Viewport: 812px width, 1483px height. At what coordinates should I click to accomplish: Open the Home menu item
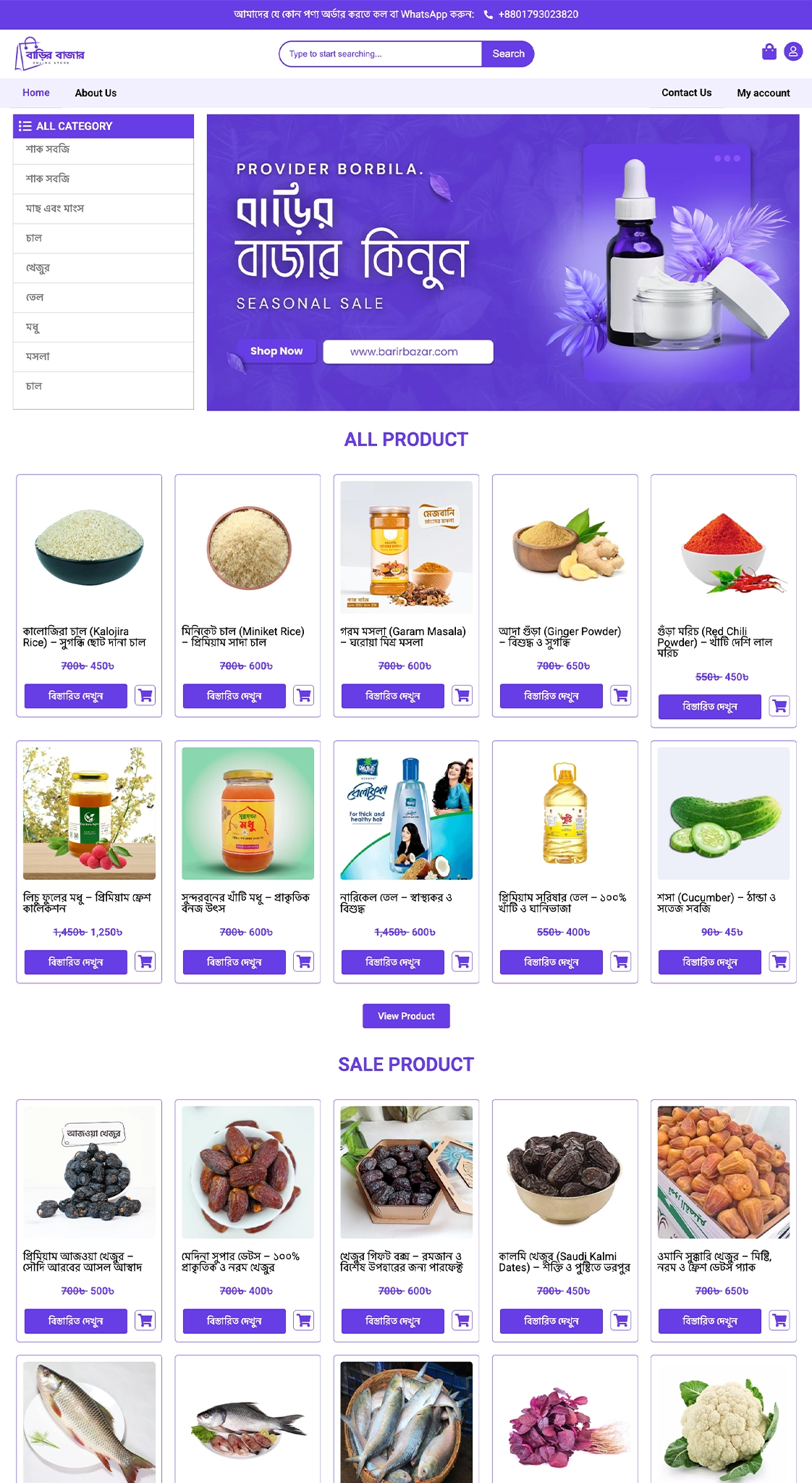pos(36,93)
